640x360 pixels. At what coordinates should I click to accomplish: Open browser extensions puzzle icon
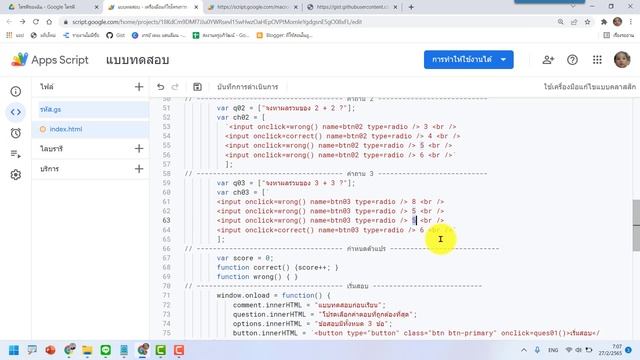point(604,22)
